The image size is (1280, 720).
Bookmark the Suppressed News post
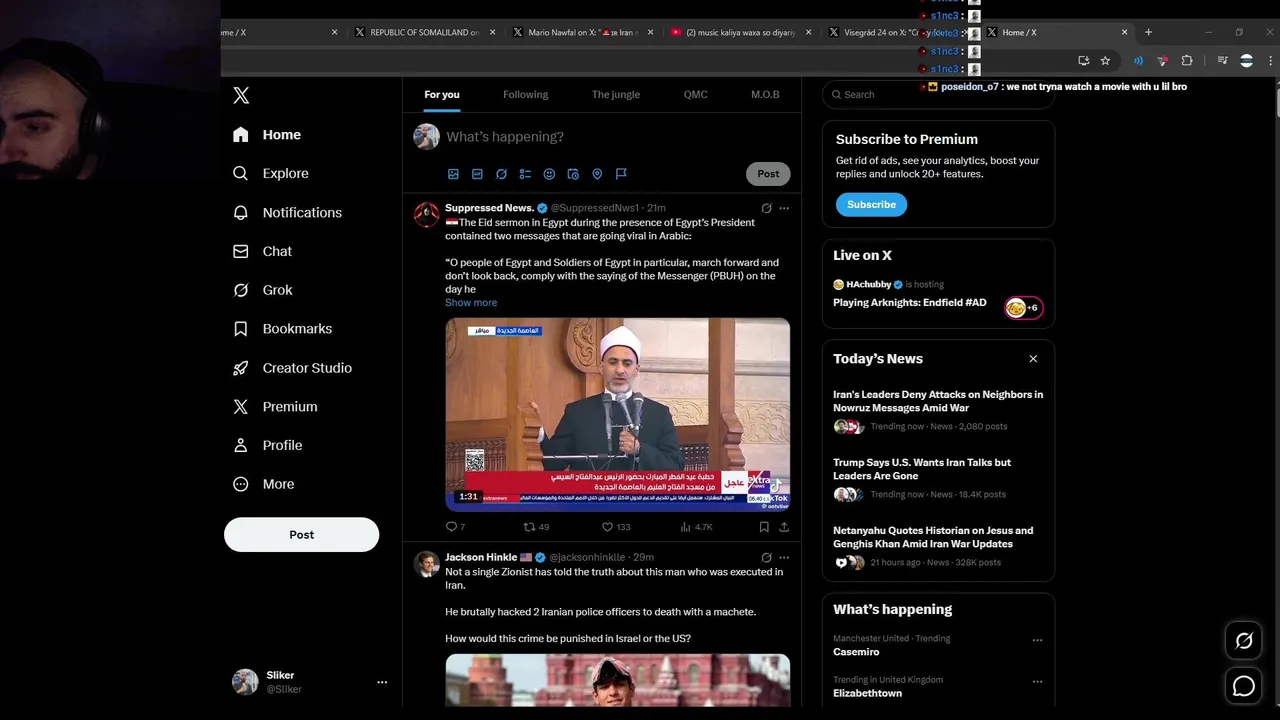pyautogui.click(x=764, y=527)
